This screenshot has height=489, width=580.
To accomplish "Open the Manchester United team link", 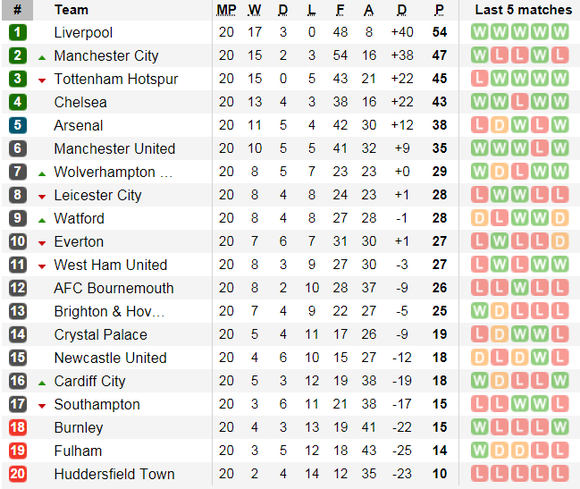I will point(115,149).
